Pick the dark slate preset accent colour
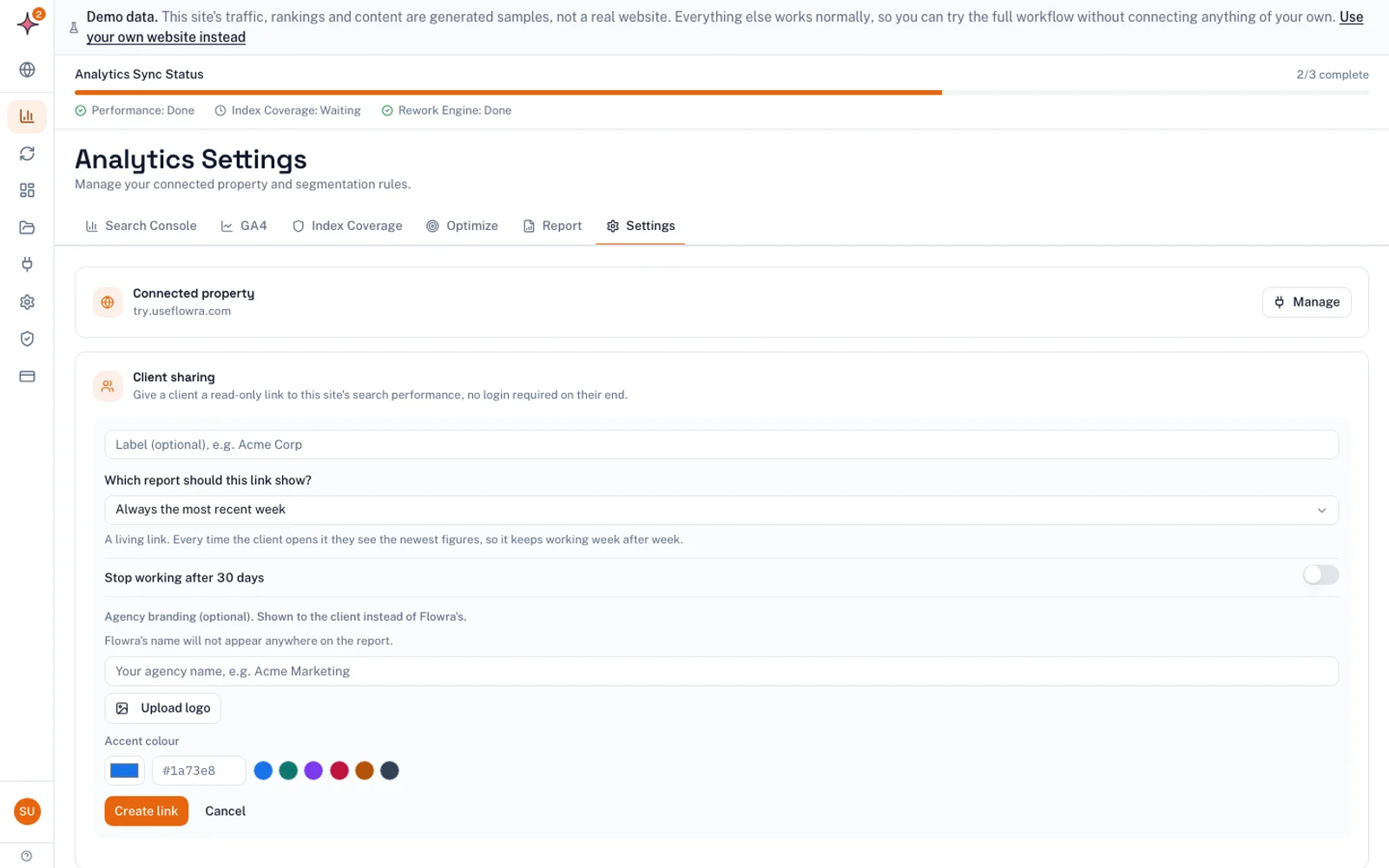Viewport: 1389px width, 868px height. pos(390,771)
